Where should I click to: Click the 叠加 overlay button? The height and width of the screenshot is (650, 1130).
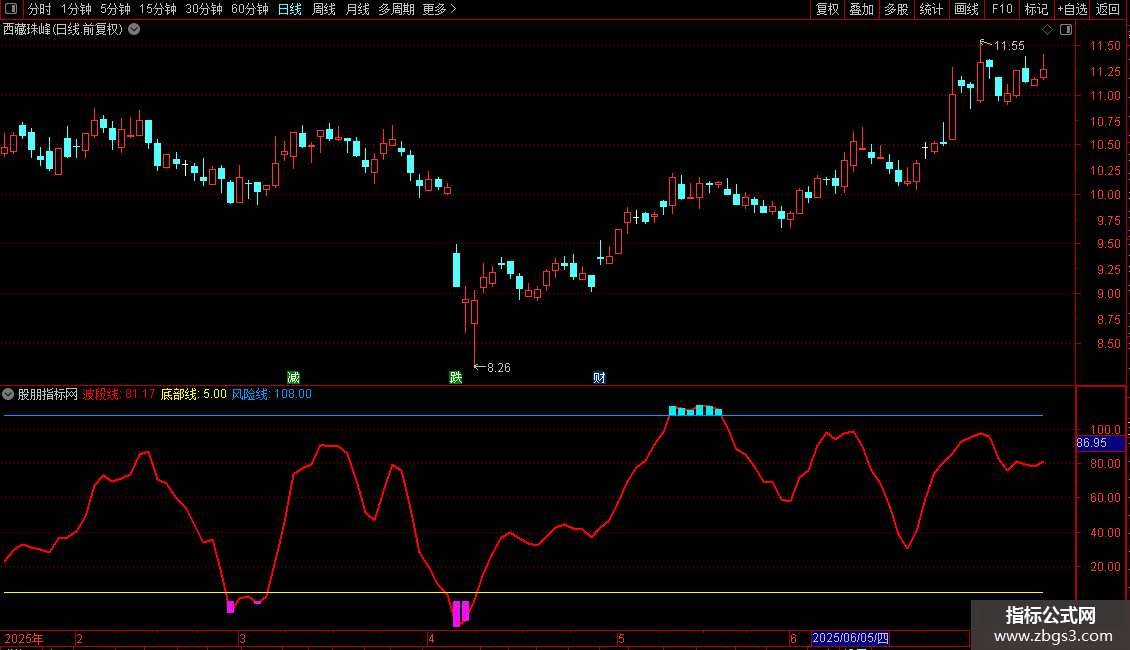(861, 9)
